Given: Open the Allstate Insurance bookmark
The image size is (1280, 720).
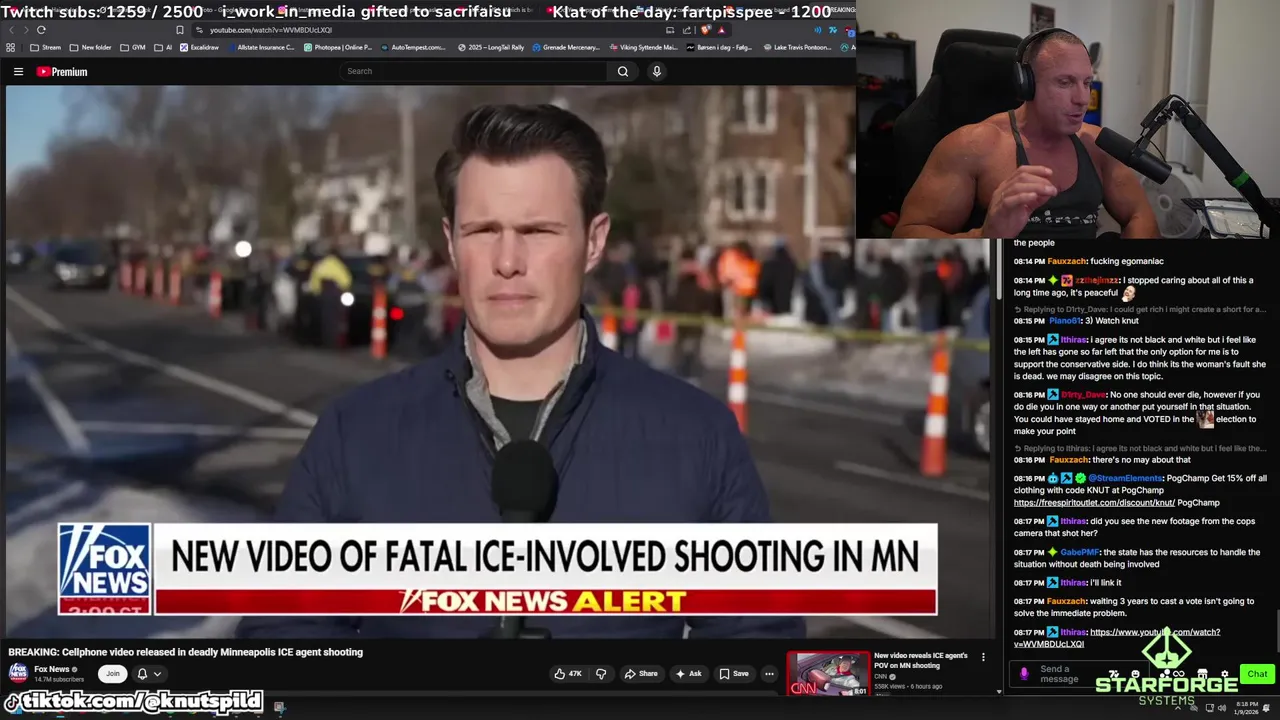Looking at the screenshot, I should 261,47.
